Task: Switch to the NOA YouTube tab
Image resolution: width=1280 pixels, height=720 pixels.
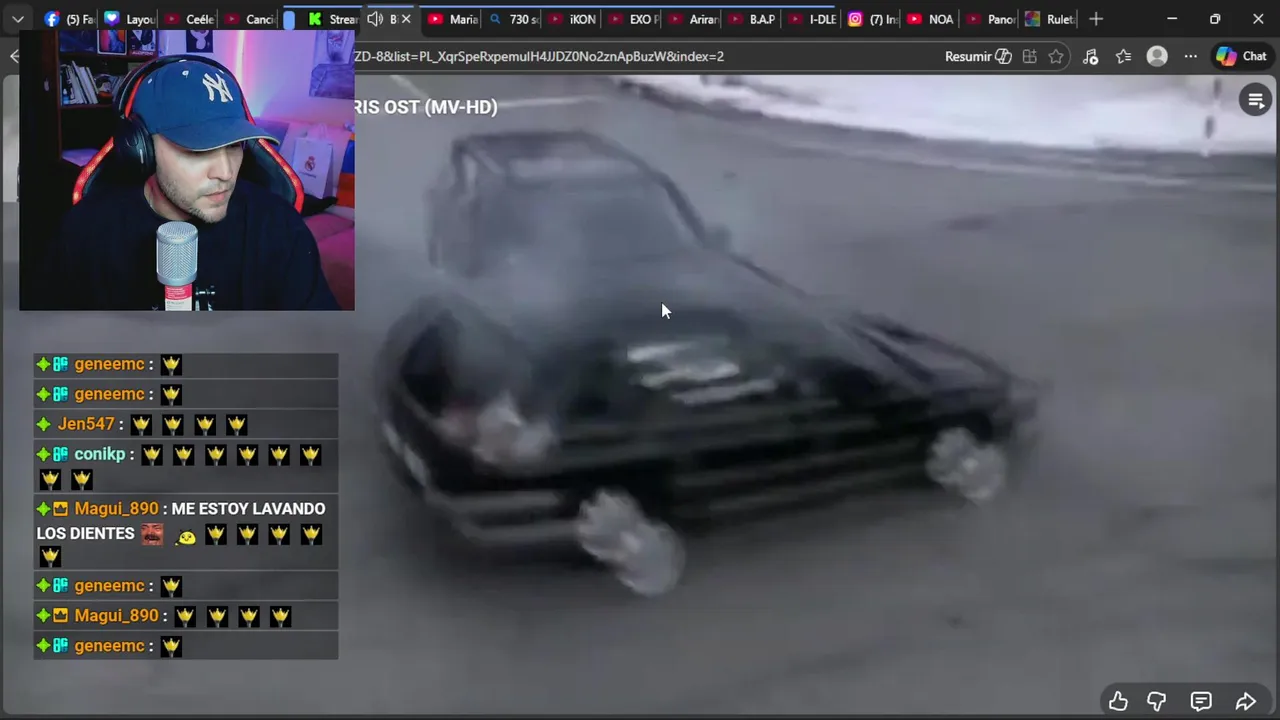Action: (x=932, y=19)
